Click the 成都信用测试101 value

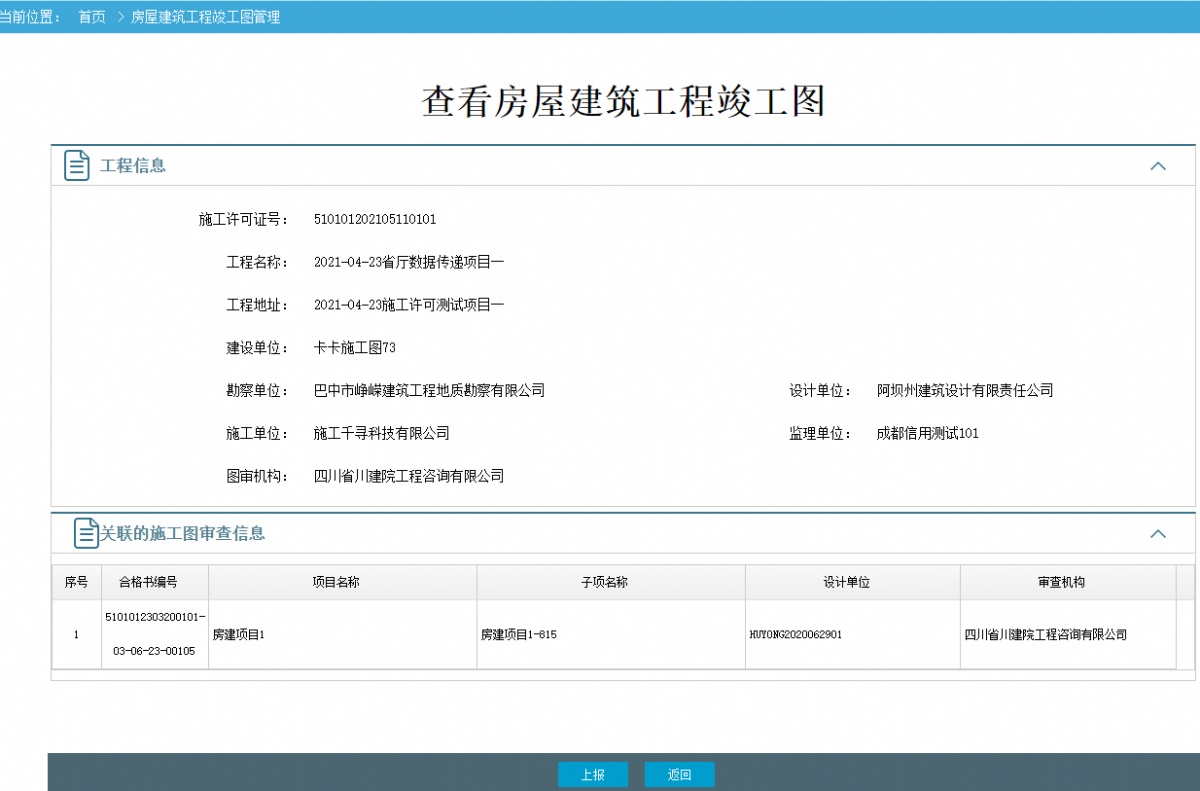click(928, 434)
